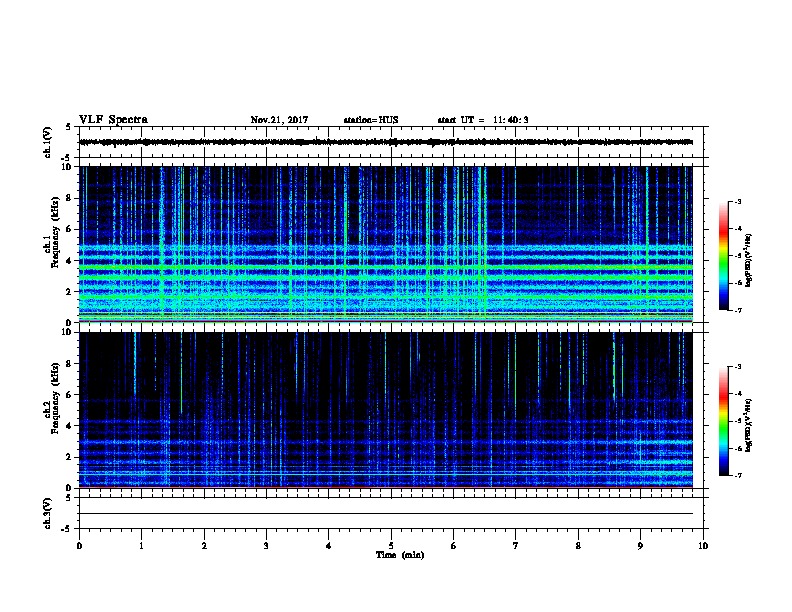The height and width of the screenshot is (612, 792).
Task: Click the ch.1 voltage waveform trace
Action: point(386,142)
